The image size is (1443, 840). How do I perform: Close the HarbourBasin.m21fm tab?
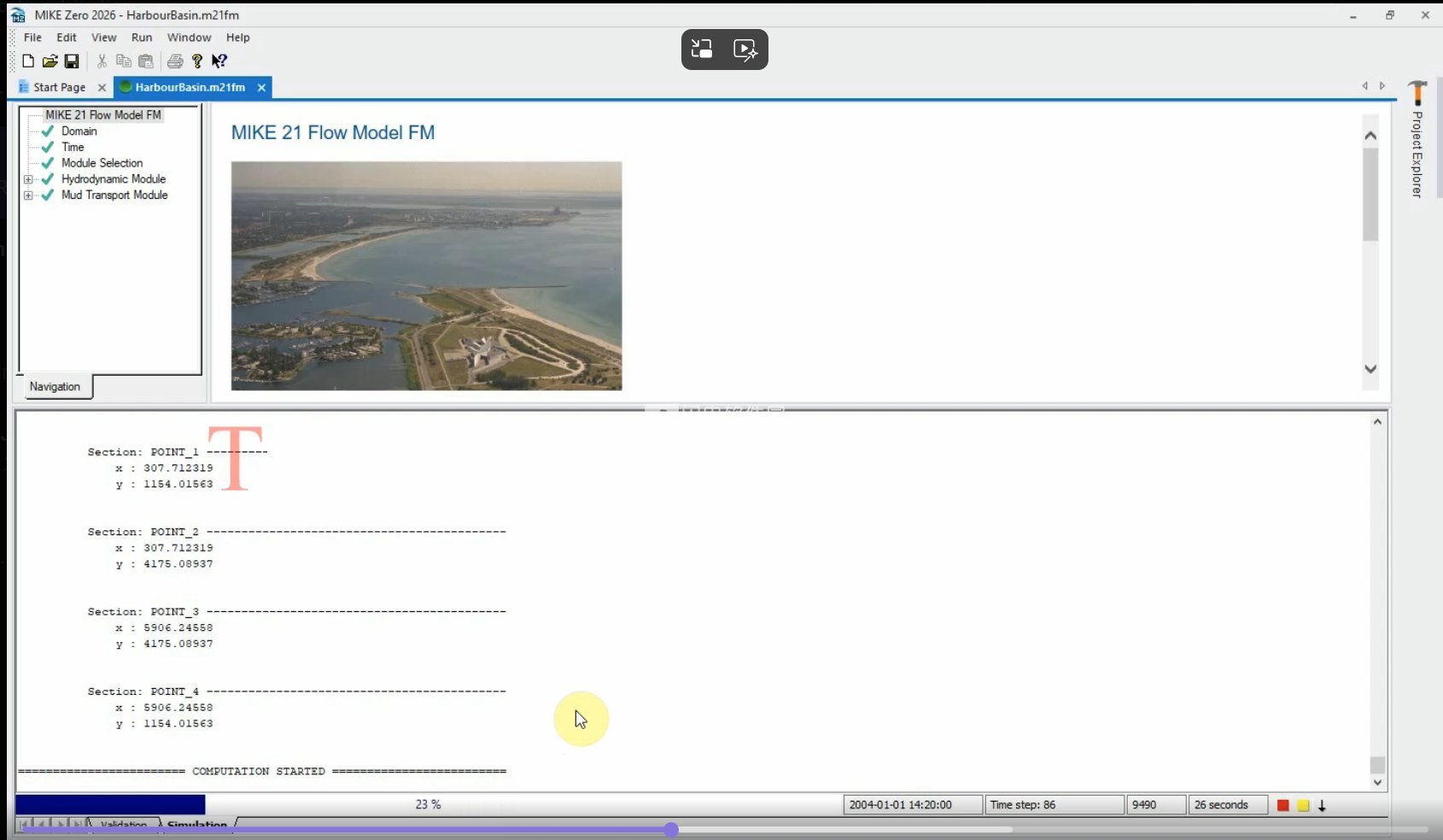click(261, 87)
